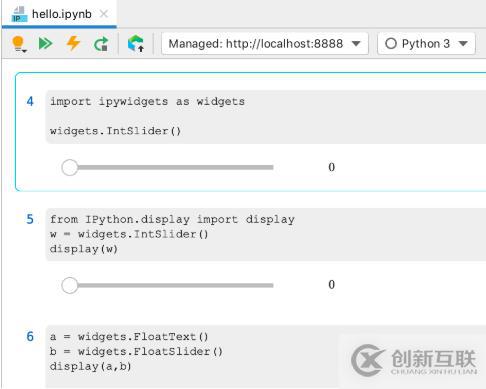Image resolution: width=486 pixels, height=389 pixels.
Task: Click 'display(a,b)' line in cell 6
Action: (x=90, y=366)
